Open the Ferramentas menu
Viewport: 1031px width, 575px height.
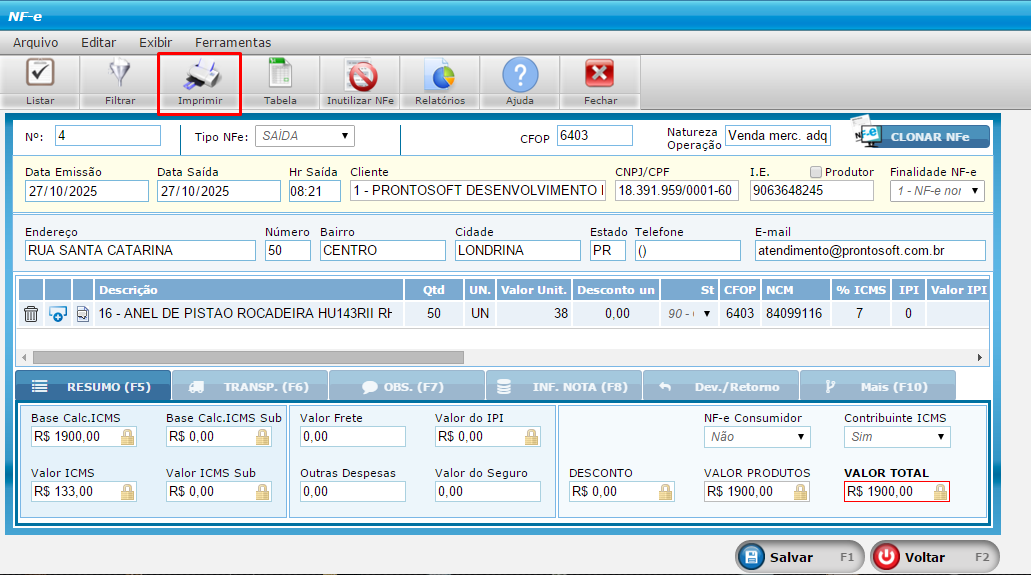[x=233, y=42]
